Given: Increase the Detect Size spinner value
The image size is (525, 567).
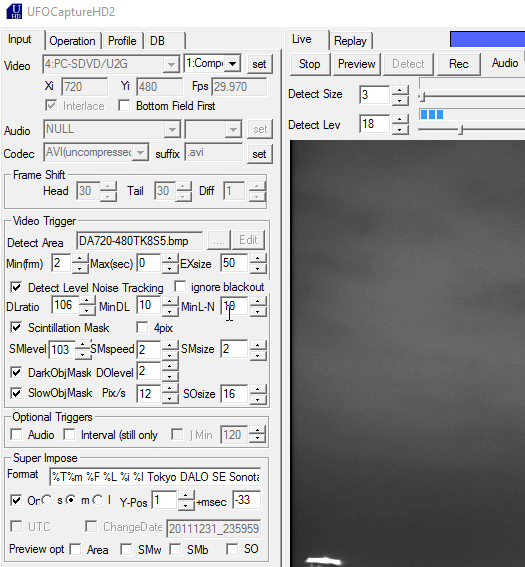Looking at the screenshot, I should (400, 90).
